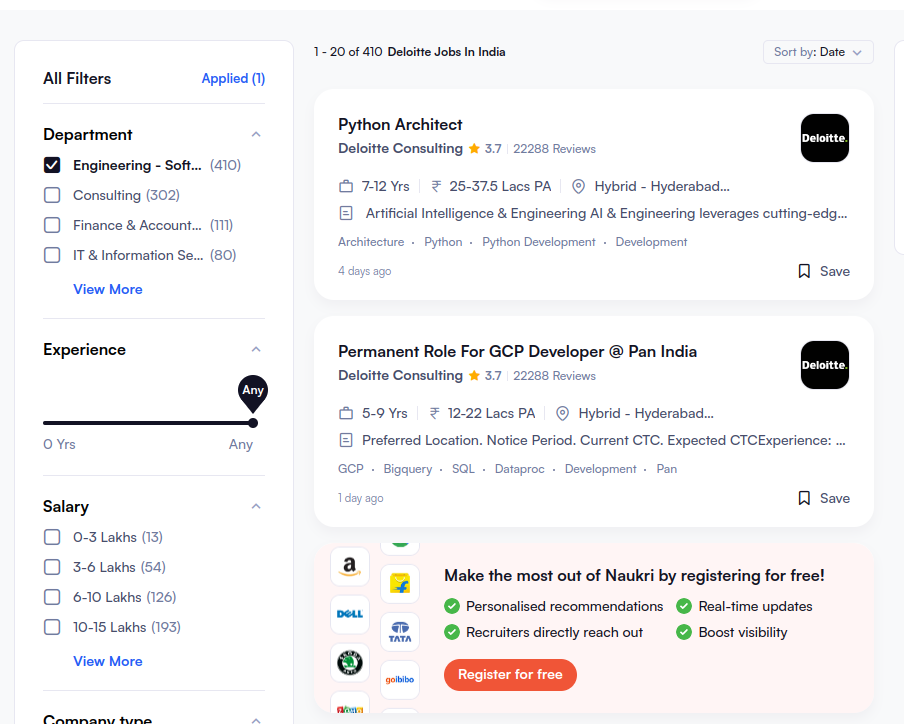Viewport: 904px width, 724px height.
Task: Uncheck the Engineering - Software department filter
Action: pyautogui.click(x=52, y=165)
